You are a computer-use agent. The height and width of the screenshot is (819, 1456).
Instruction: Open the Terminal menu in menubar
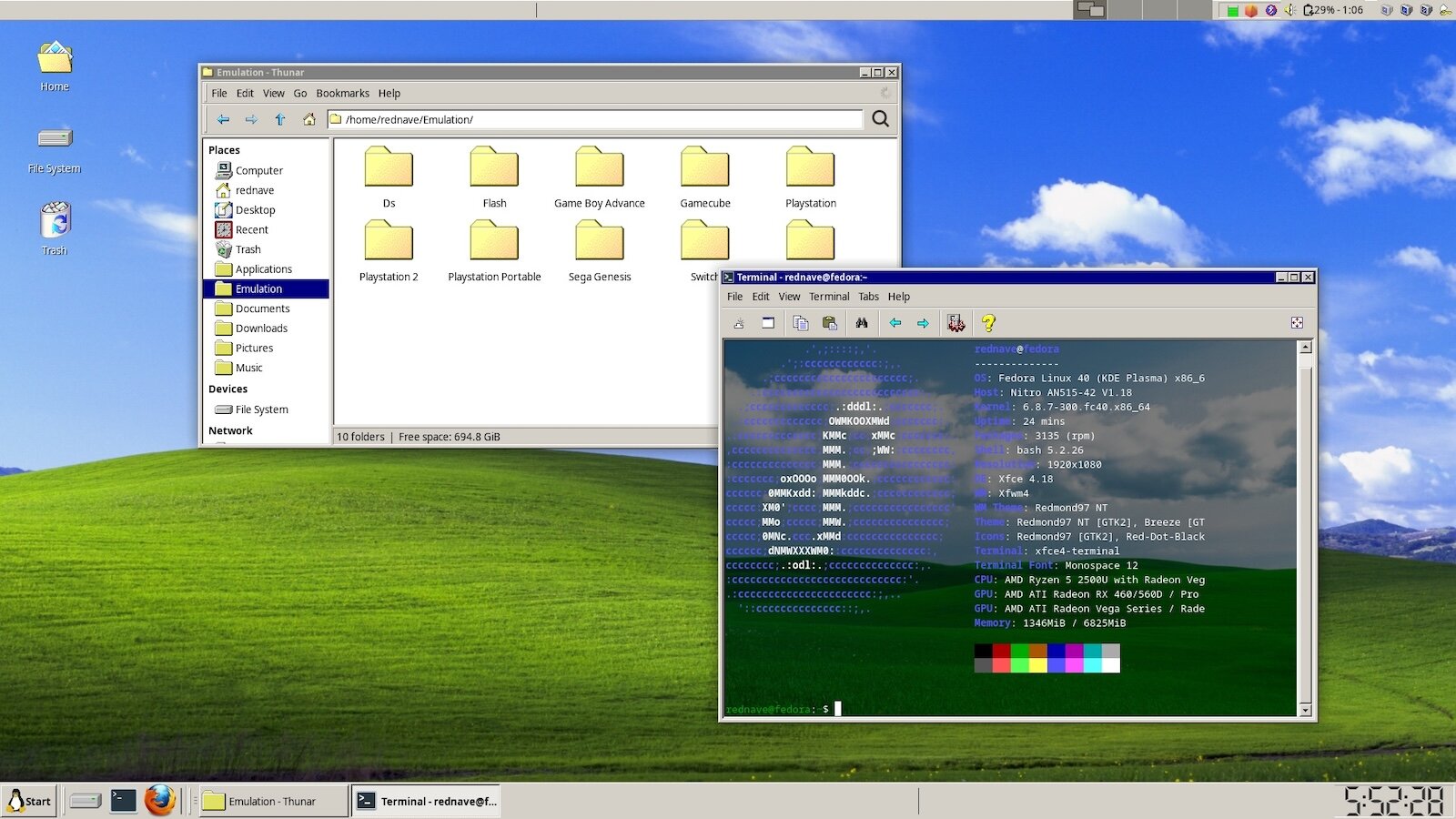829,297
